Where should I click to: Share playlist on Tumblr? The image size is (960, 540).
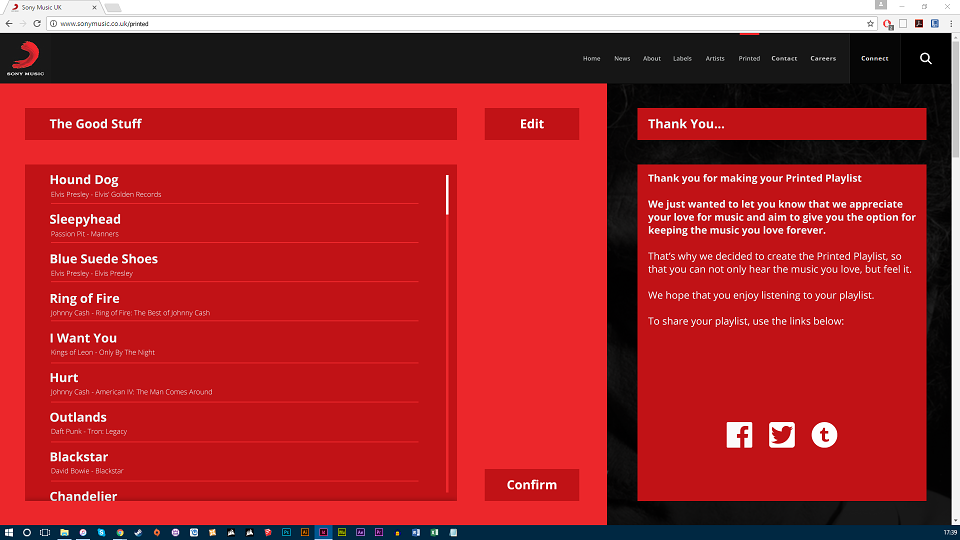point(824,435)
